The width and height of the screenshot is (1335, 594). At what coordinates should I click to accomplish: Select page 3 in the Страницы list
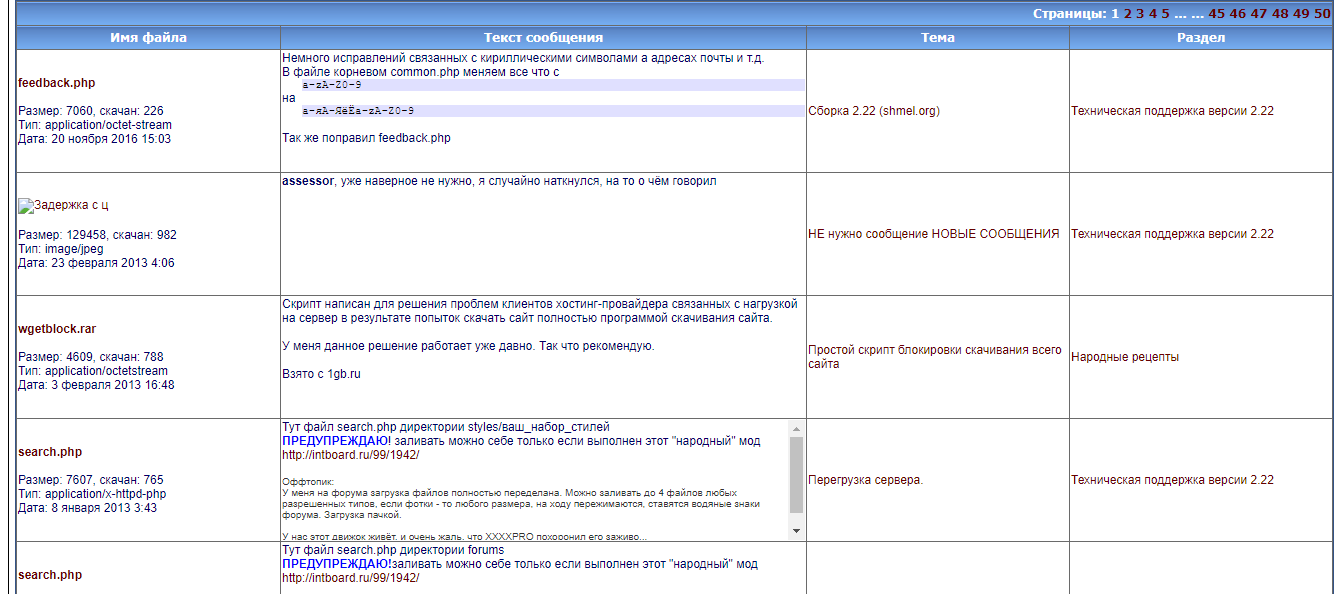(x=1140, y=13)
